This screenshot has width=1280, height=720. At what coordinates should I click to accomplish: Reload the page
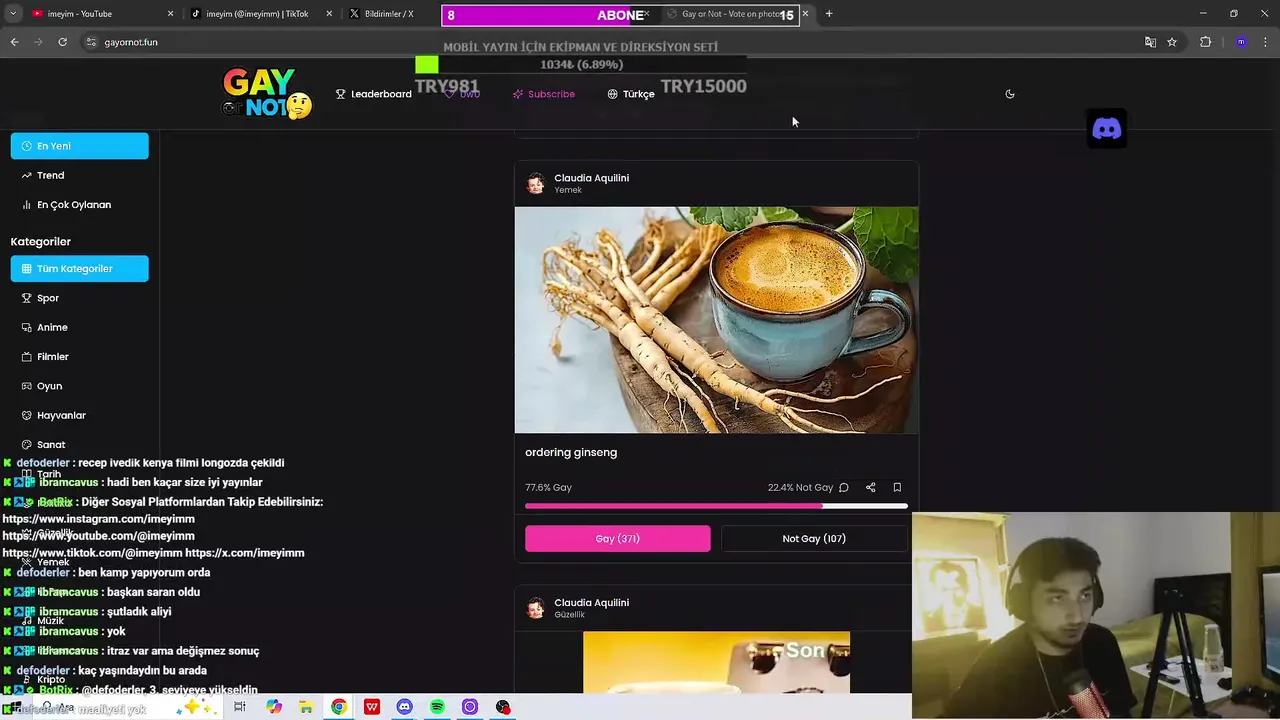[62, 42]
